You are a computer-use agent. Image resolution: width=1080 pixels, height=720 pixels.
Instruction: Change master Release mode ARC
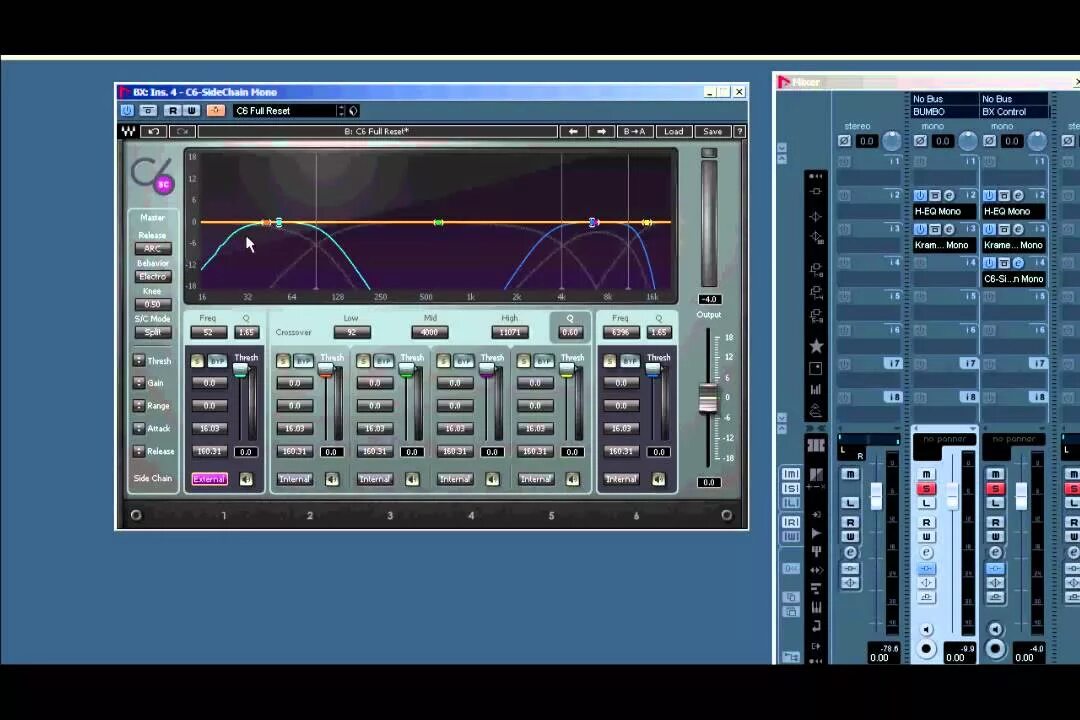point(152,249)
